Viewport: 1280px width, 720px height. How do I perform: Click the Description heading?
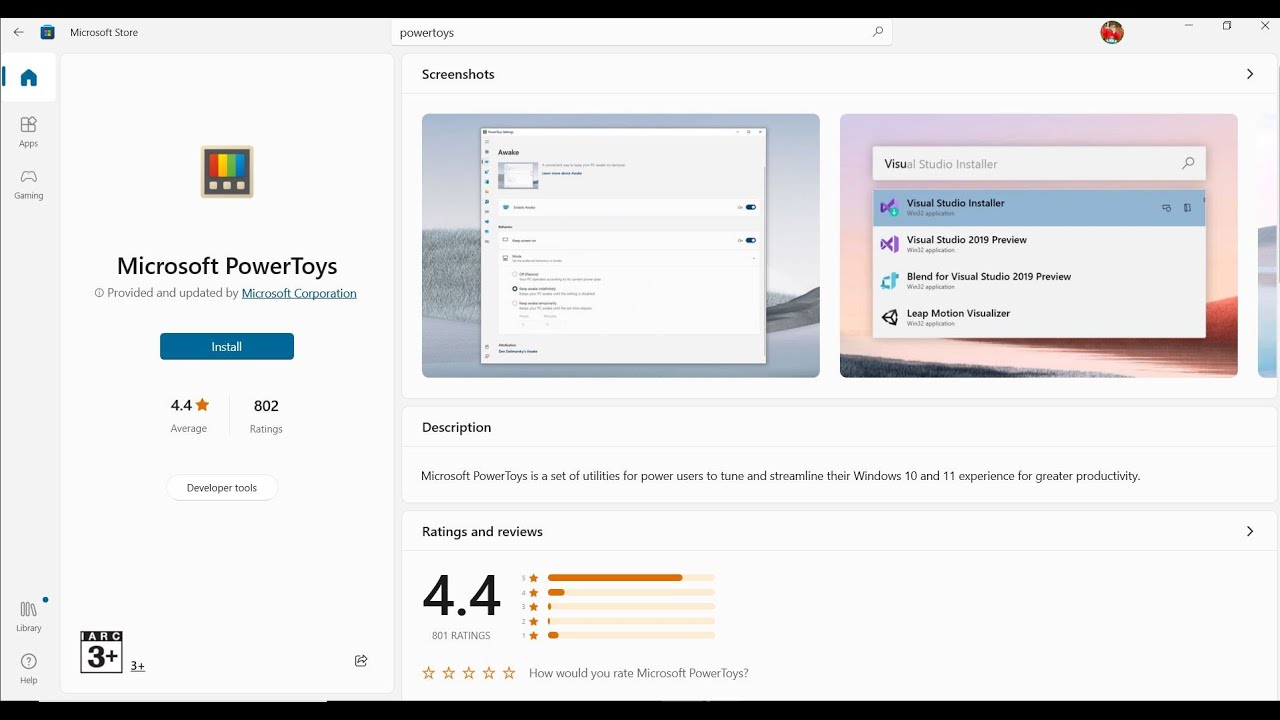457,427
